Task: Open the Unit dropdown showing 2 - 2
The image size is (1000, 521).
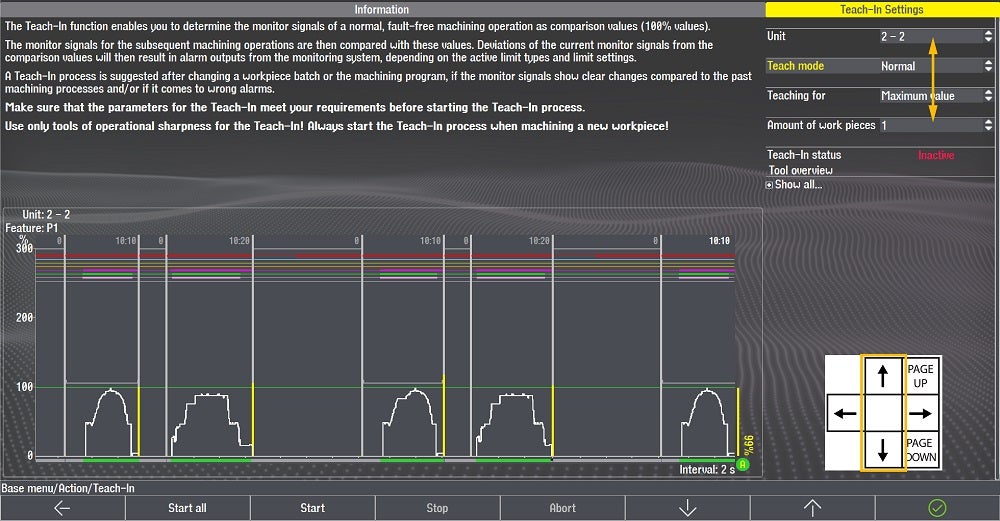Action: click(935, 36)
